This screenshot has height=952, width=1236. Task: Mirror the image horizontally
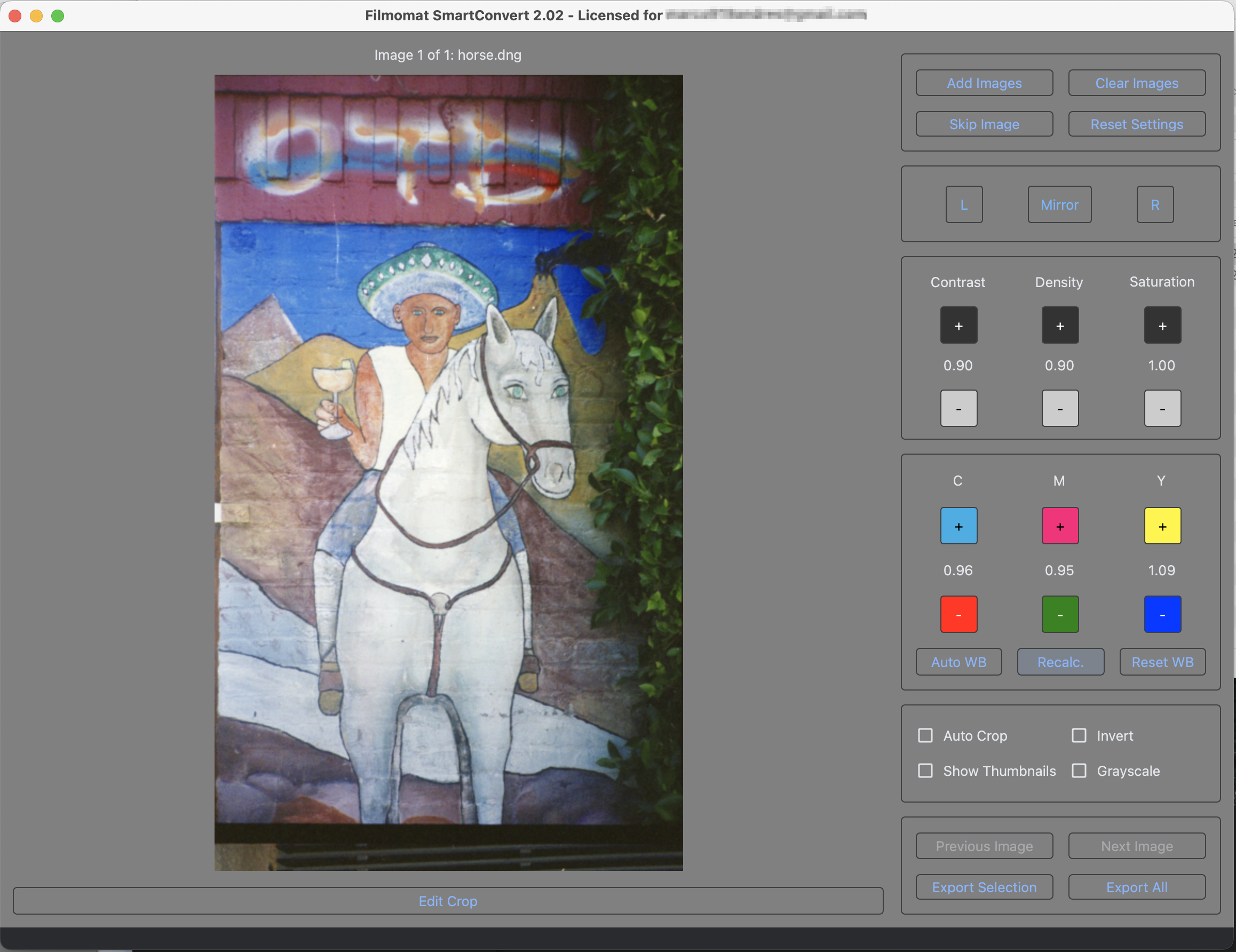1059,205
